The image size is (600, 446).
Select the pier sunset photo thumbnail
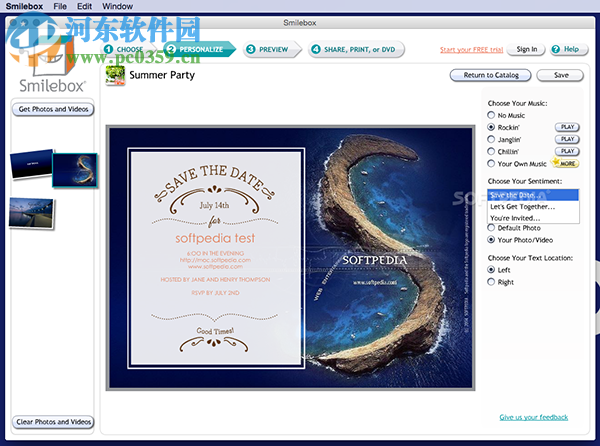(32, 213)
